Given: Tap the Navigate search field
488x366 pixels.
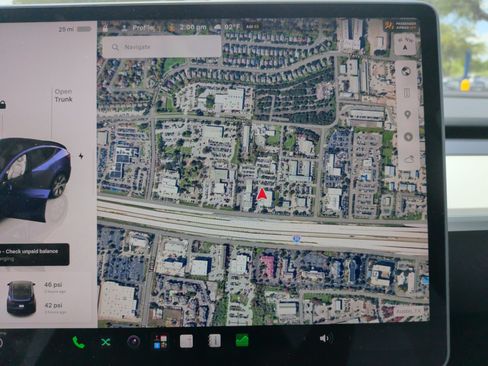Looking at the screenshot, I should pyautogui.click(x=162, y=47).
